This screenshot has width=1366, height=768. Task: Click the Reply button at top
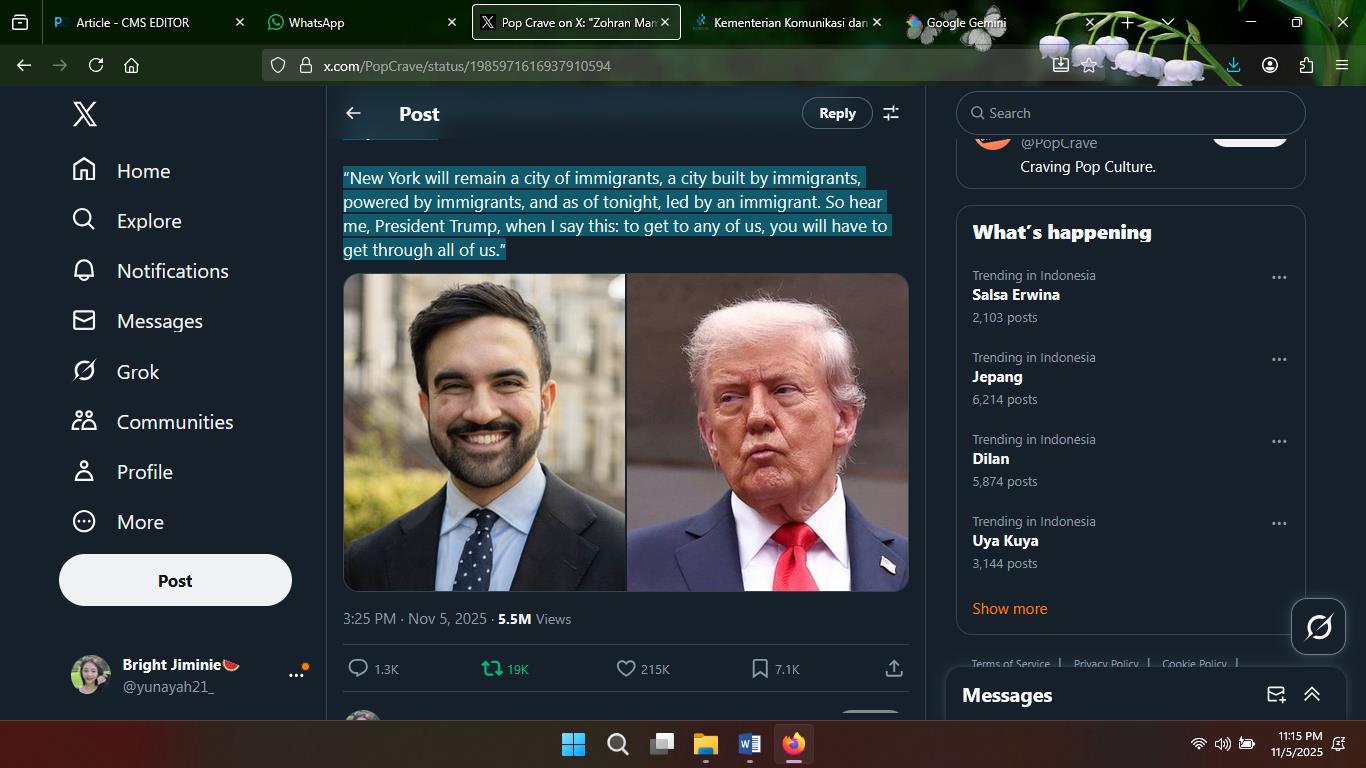pos(837,113)
